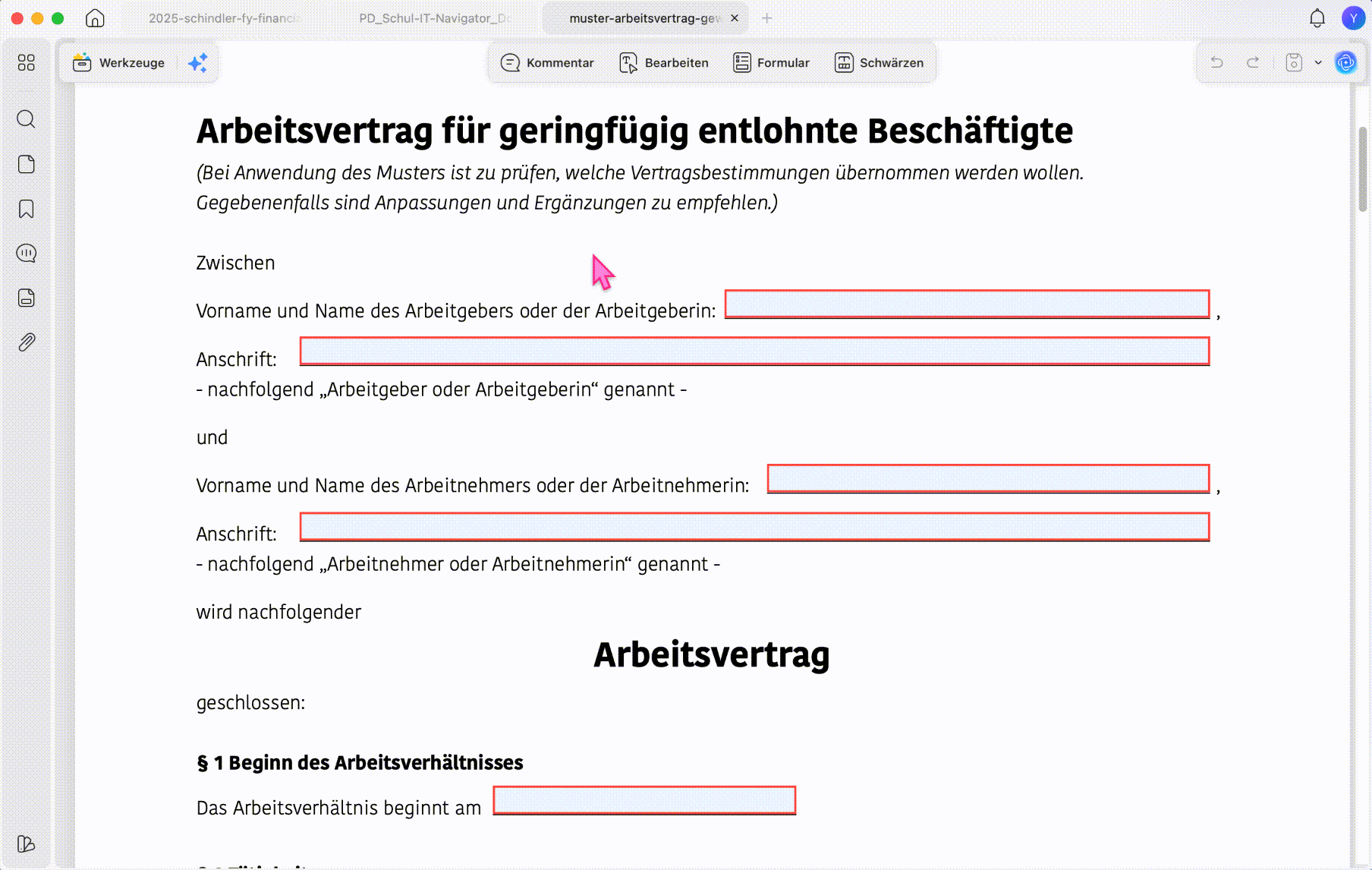Click the word 'und' between the parties
Viewport: 1372px width, 870px height.
[212, 437]
